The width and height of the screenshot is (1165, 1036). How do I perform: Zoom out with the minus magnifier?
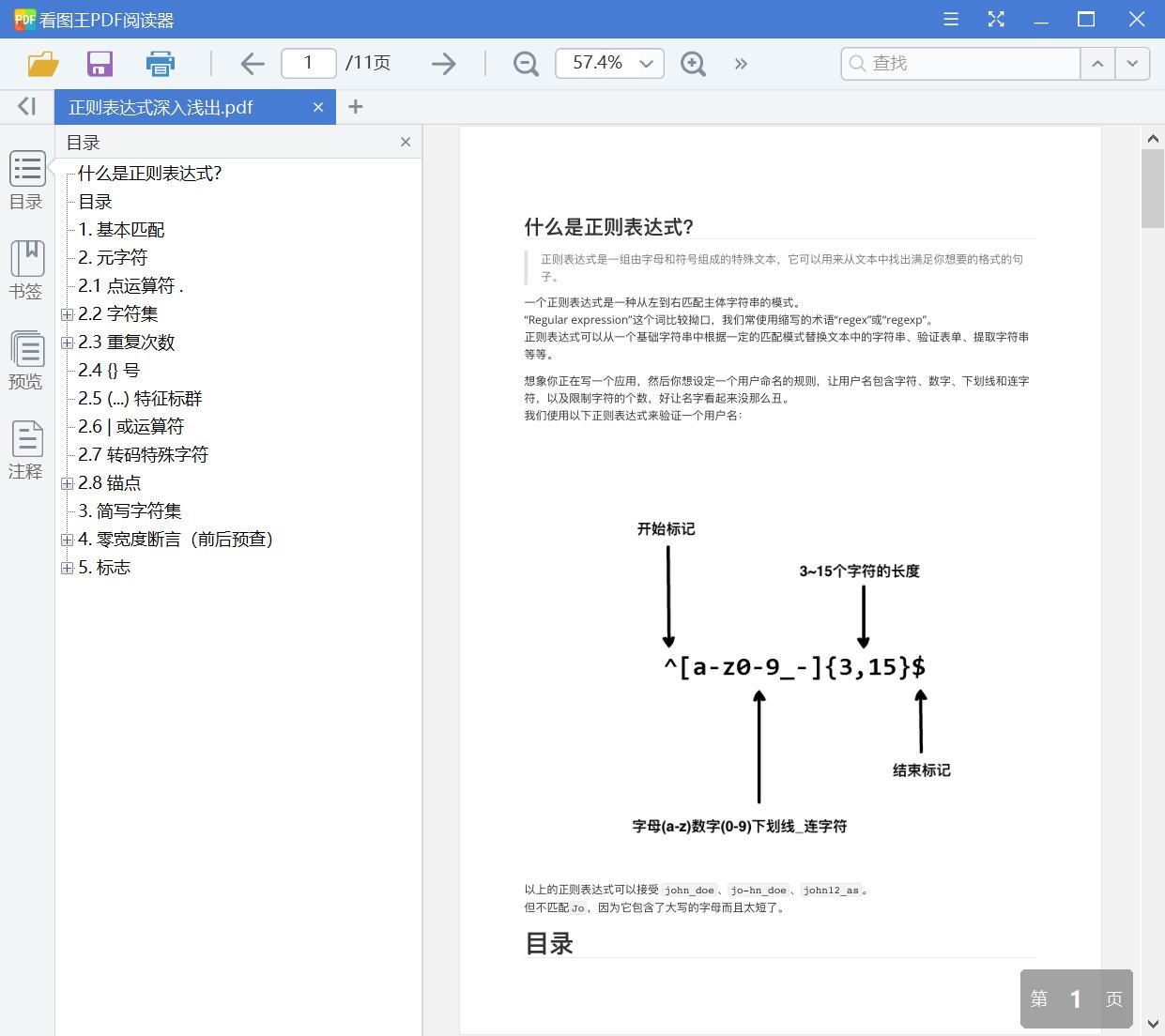tap(526, 64)
